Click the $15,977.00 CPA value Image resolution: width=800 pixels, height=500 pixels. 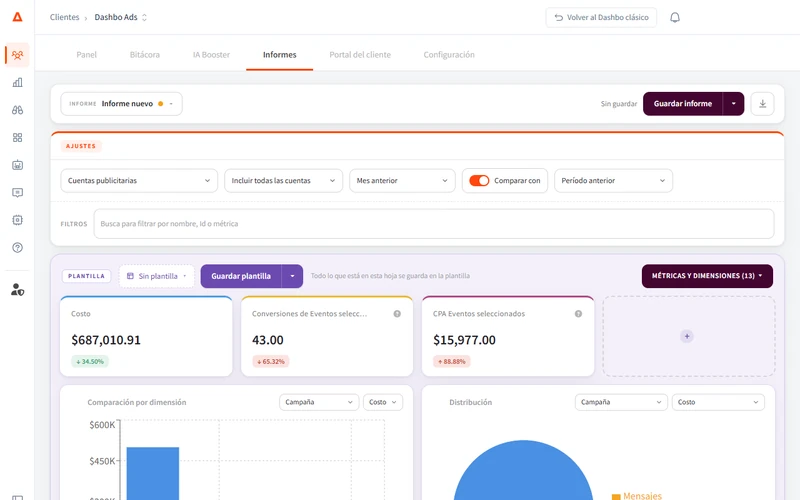click(x=464, y=340)
